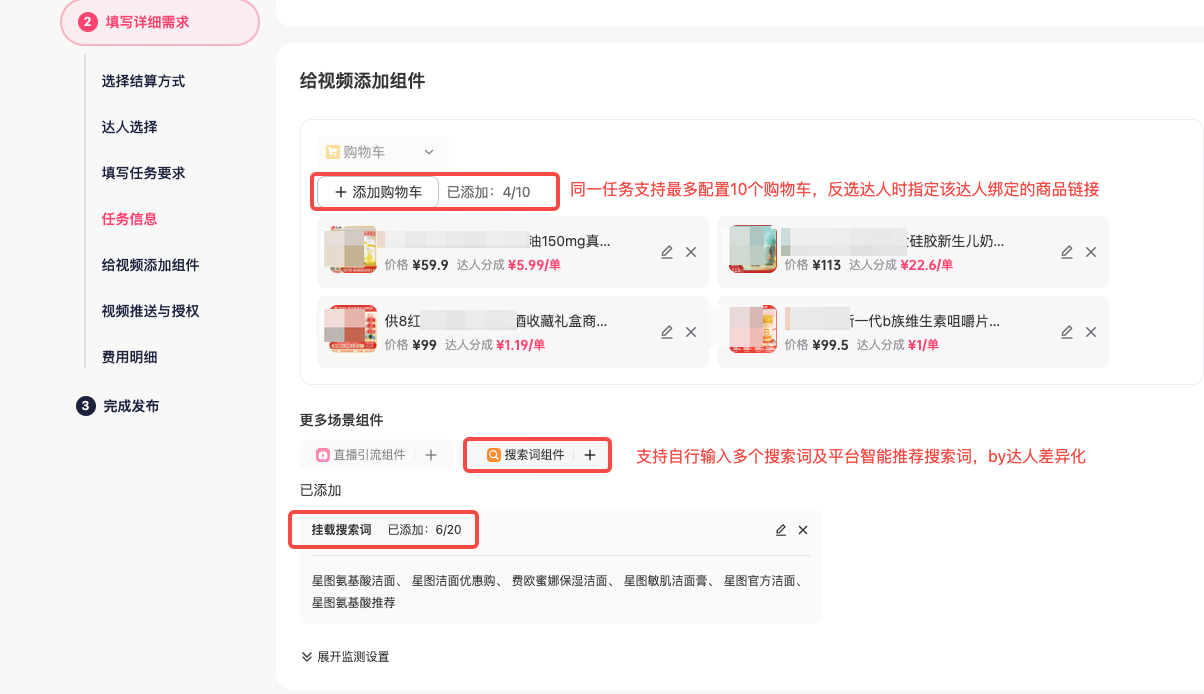Click the plus icon beside 搜索词组件
1204x694 pixels.
[590, 455]
